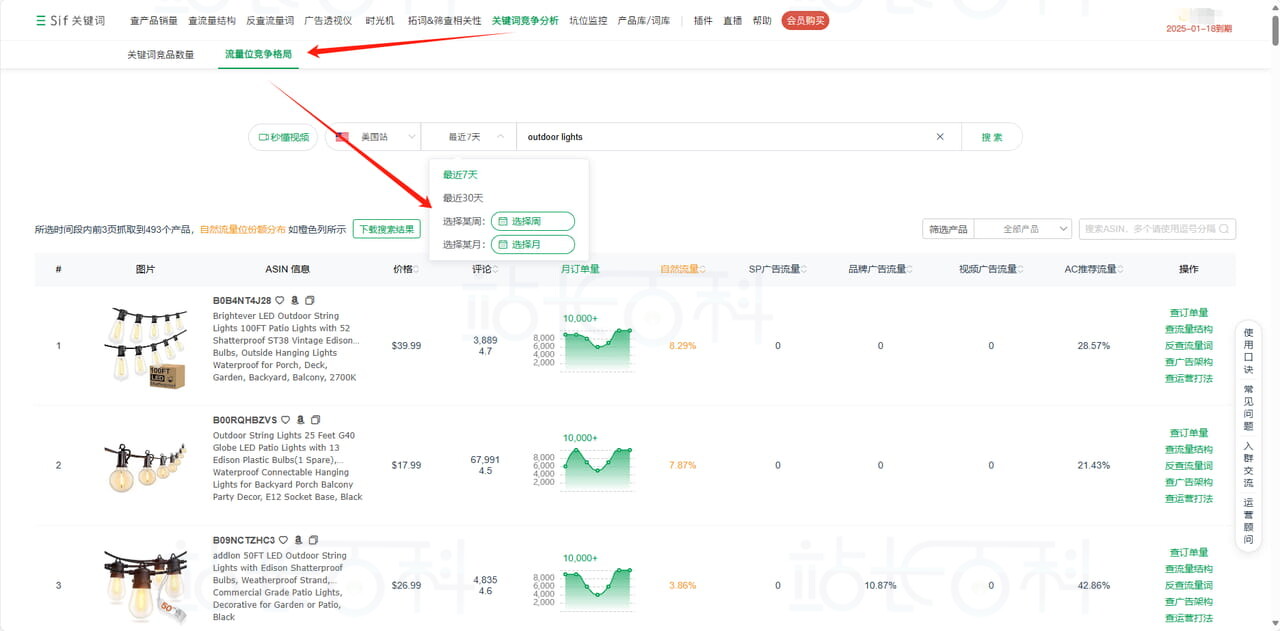Open 查产品销量 in top navigation

click(154, 21)
